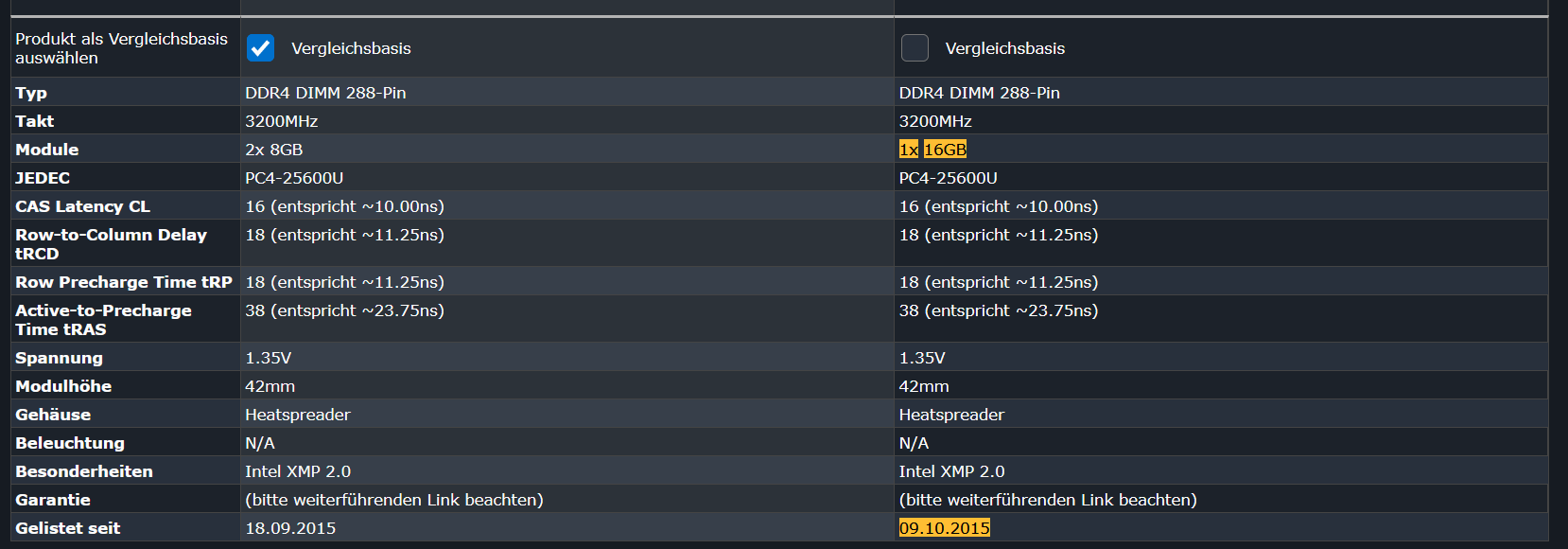Click the 'Row-to-Column Delay tRCD' row label
This screenshot has width=1568, height=549.
(111, 244)
